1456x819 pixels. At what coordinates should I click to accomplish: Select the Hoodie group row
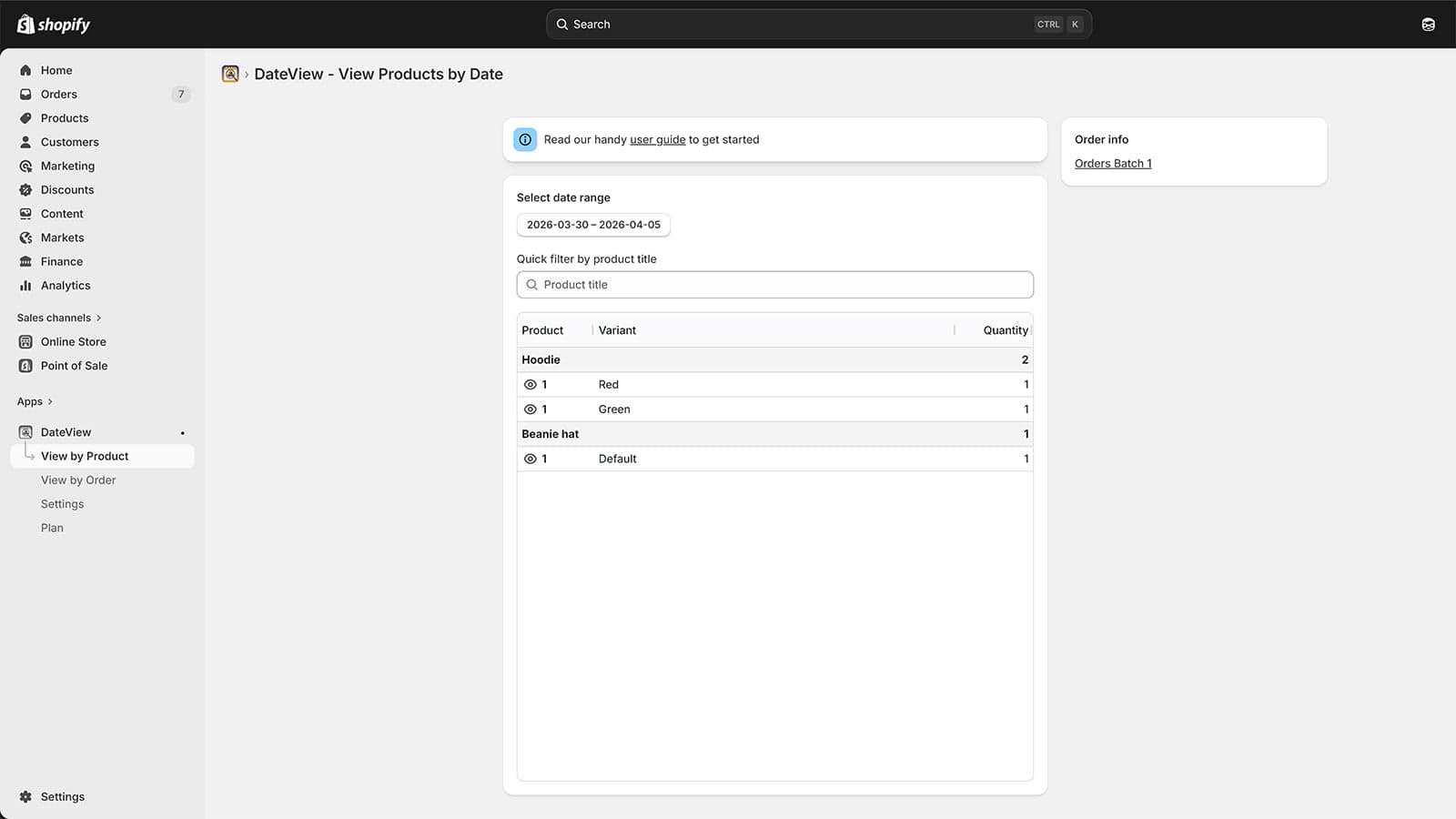[x=775, y=359]
